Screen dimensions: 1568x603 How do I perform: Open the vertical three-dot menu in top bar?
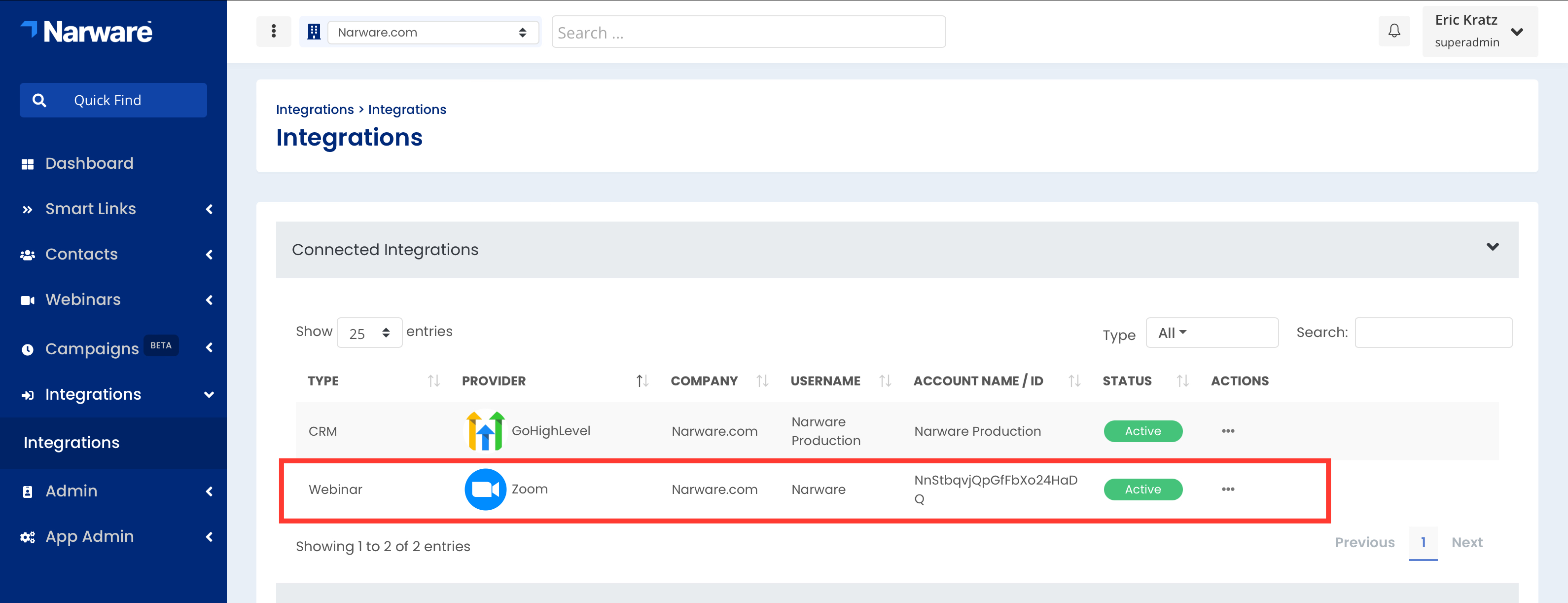(x=273, y=31)
